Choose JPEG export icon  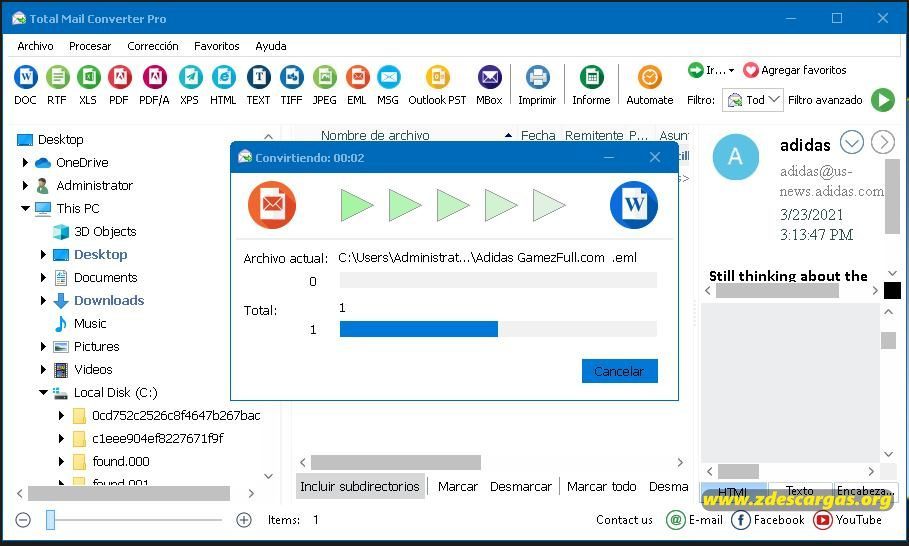tap(325, 77)
